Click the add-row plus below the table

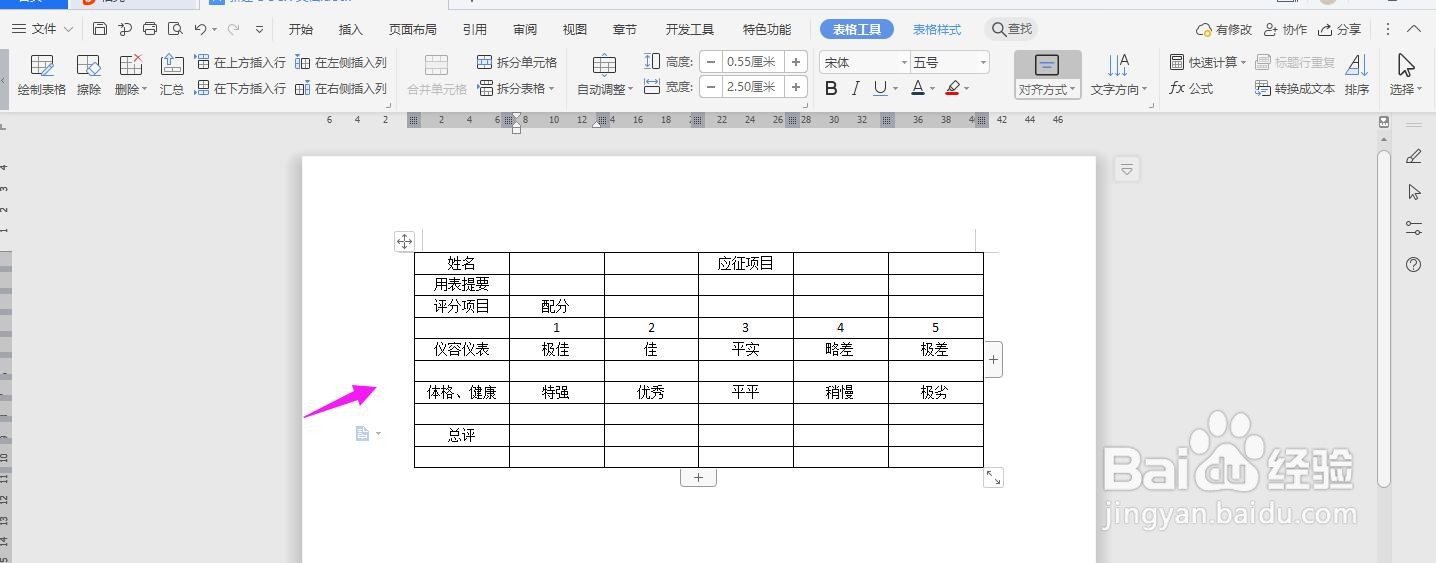[x=698, y=477]
